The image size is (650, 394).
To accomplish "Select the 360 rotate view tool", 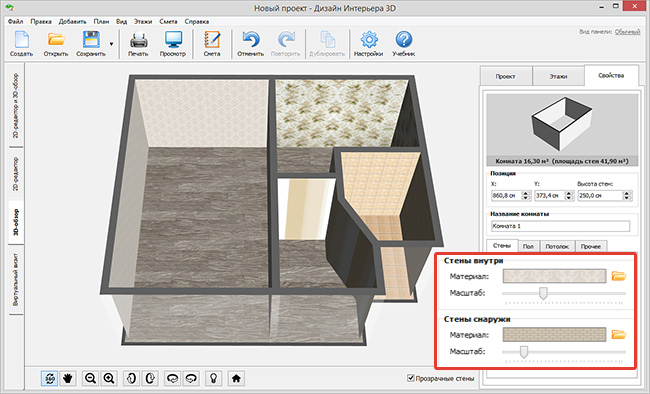I will tap(50, 378).
